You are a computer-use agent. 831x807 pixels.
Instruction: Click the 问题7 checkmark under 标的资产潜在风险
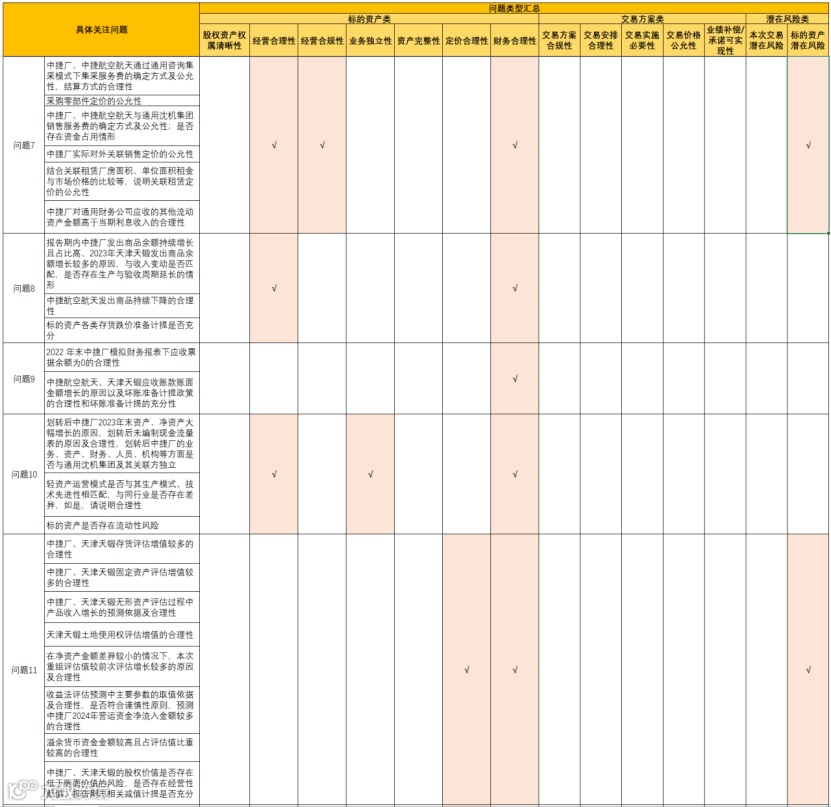pyautogui.click(x=808, y=145)
